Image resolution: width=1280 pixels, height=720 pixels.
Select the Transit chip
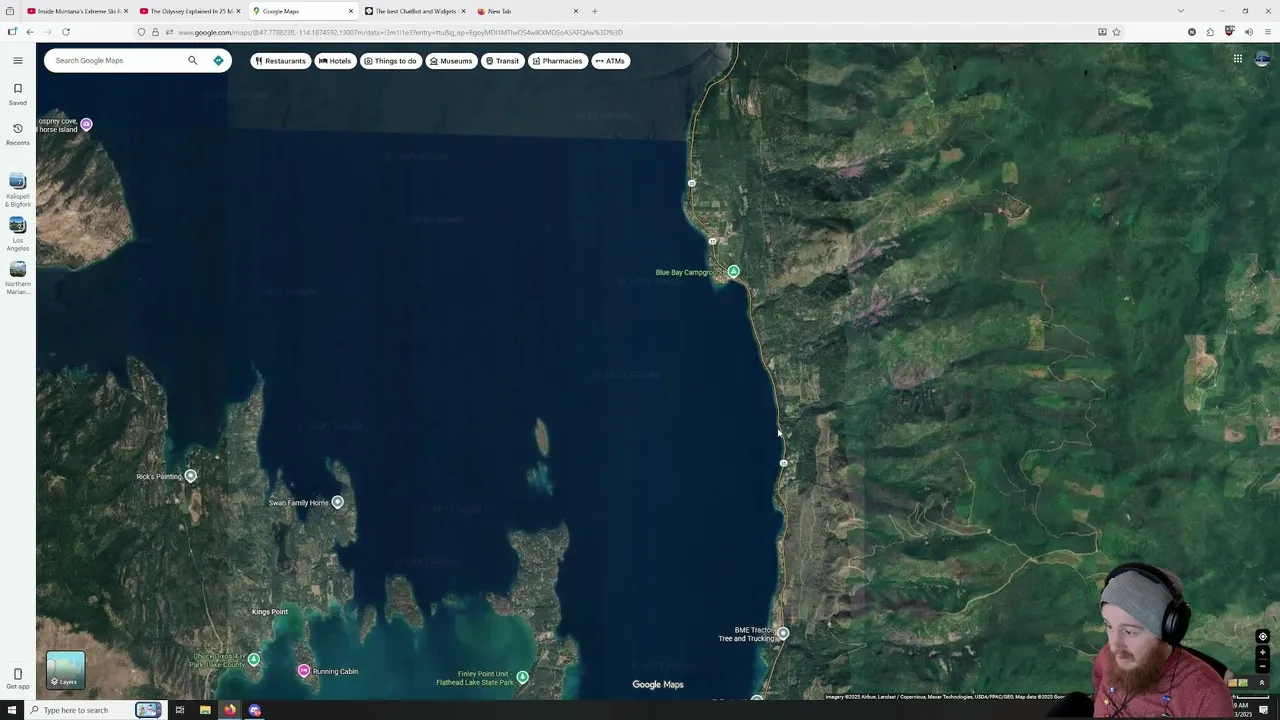pyautogui.click(x=502, y=61)
